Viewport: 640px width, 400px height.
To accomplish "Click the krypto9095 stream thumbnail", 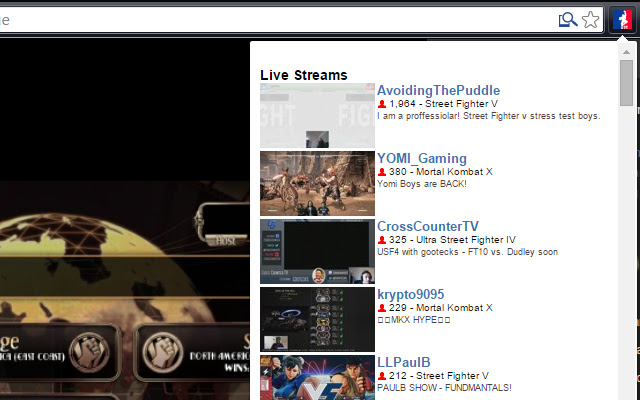I will [317, 319].
